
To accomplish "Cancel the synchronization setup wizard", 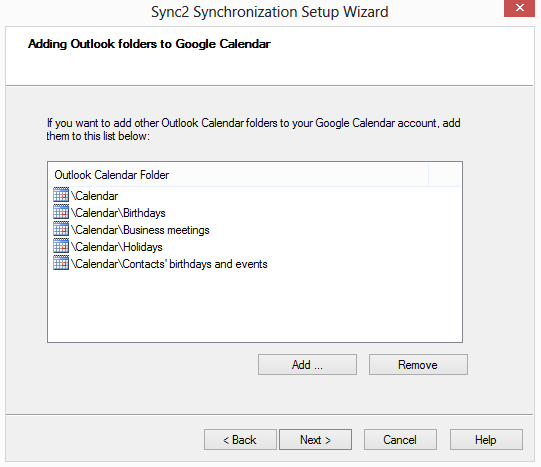I will 400,440.
